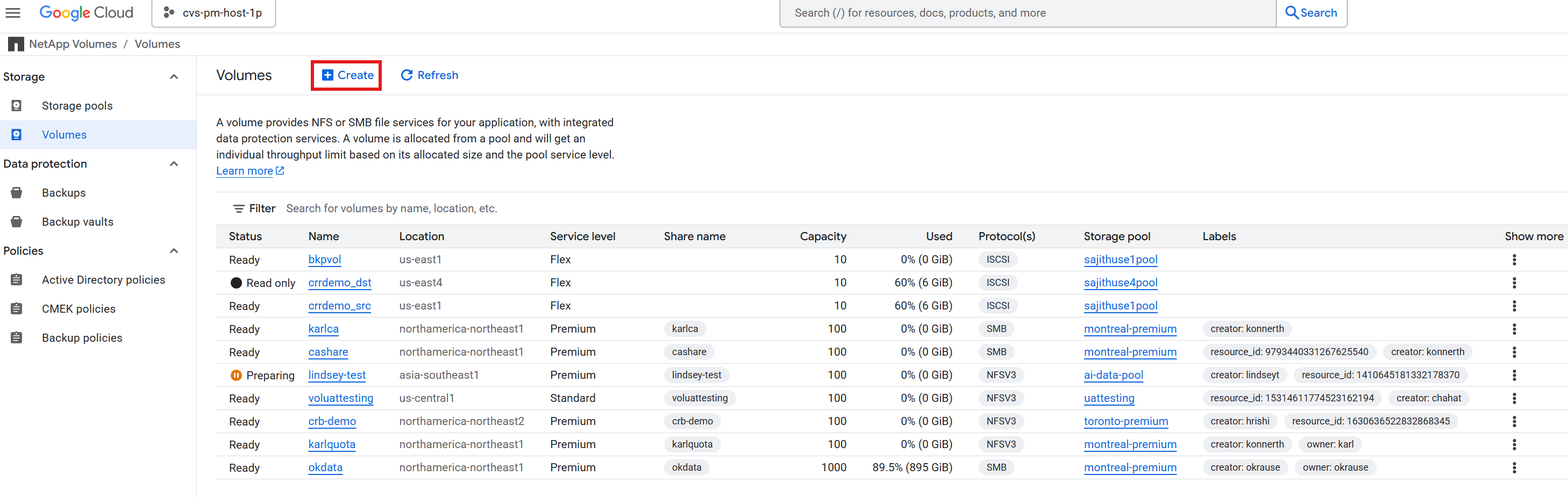The width and height of the screenshot is (1568, 497).
Task: Open NetApp Volumes from the breadcrumb
Action: (x=73, y=43)
